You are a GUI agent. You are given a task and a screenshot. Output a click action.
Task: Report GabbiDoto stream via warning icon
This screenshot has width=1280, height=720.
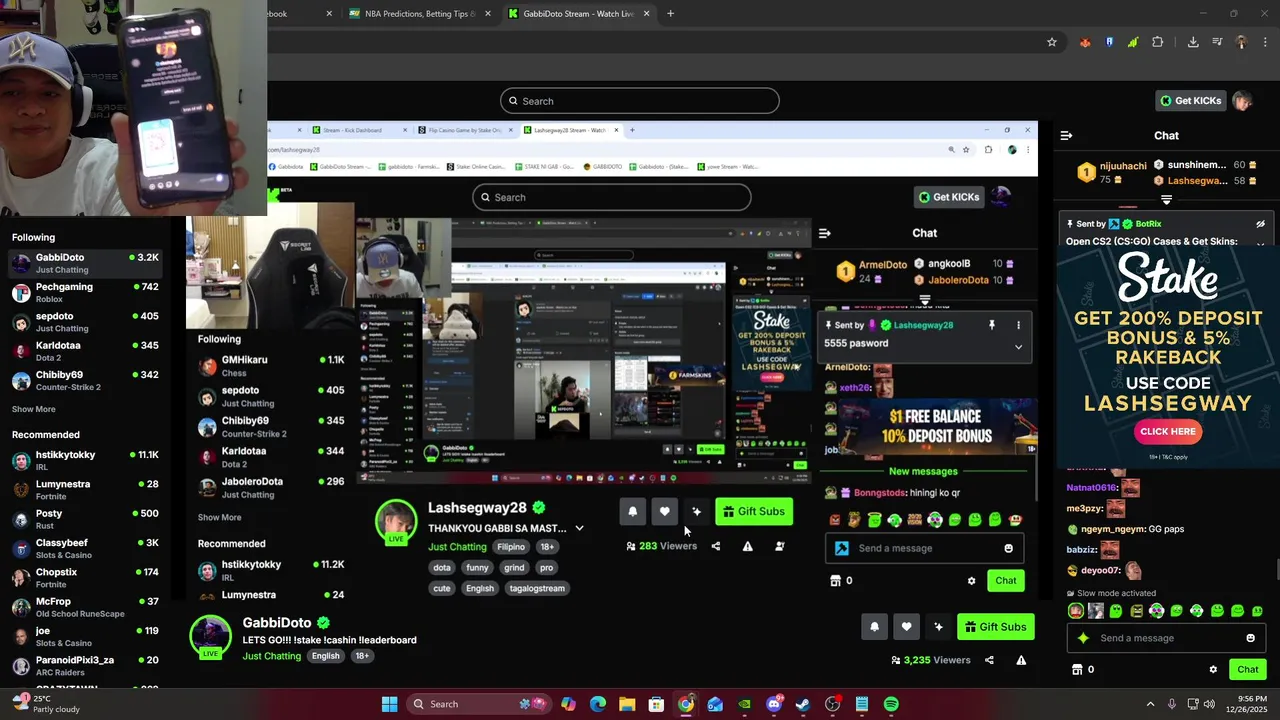1021,660
